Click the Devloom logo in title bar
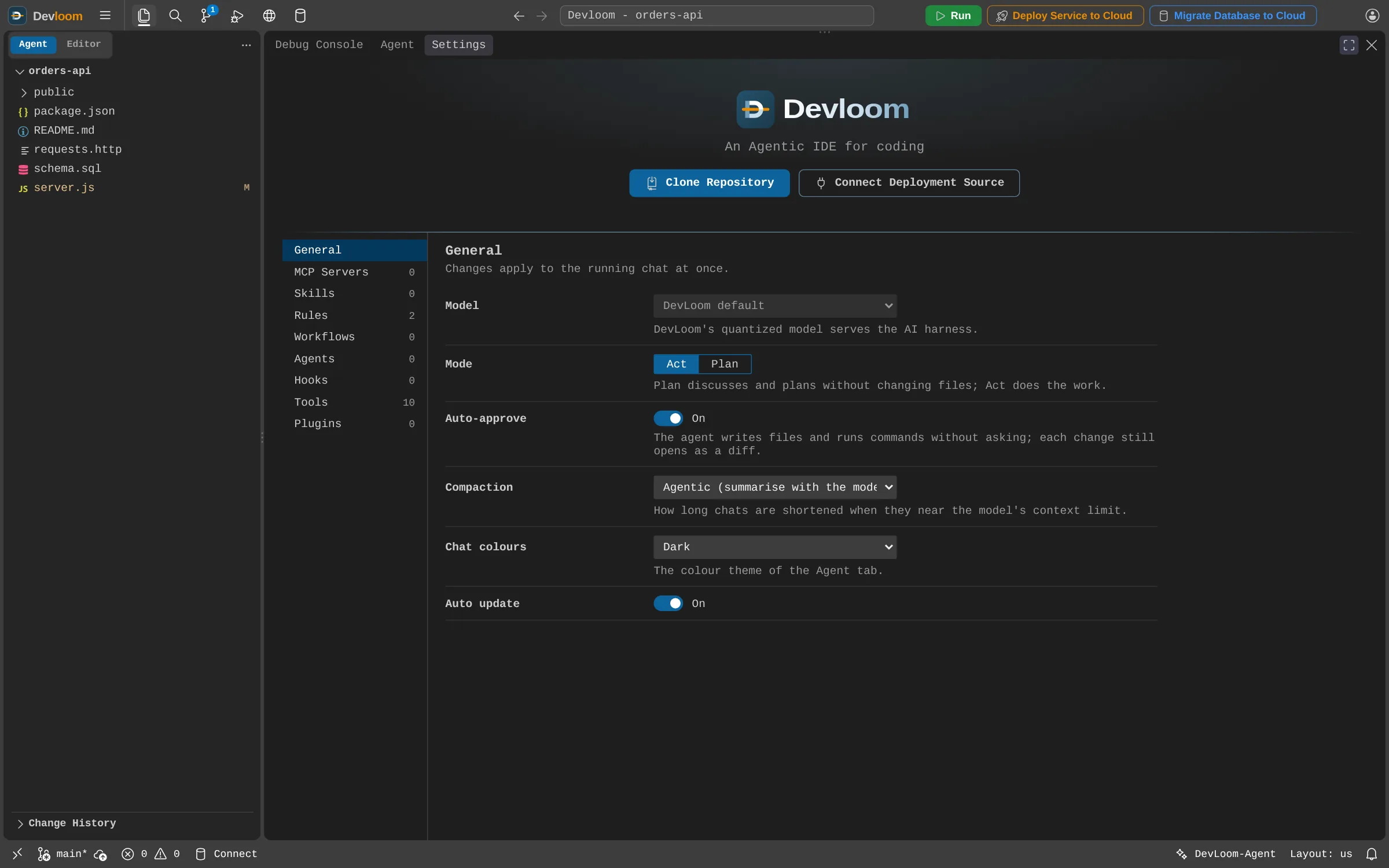 (x=17, y=16)
